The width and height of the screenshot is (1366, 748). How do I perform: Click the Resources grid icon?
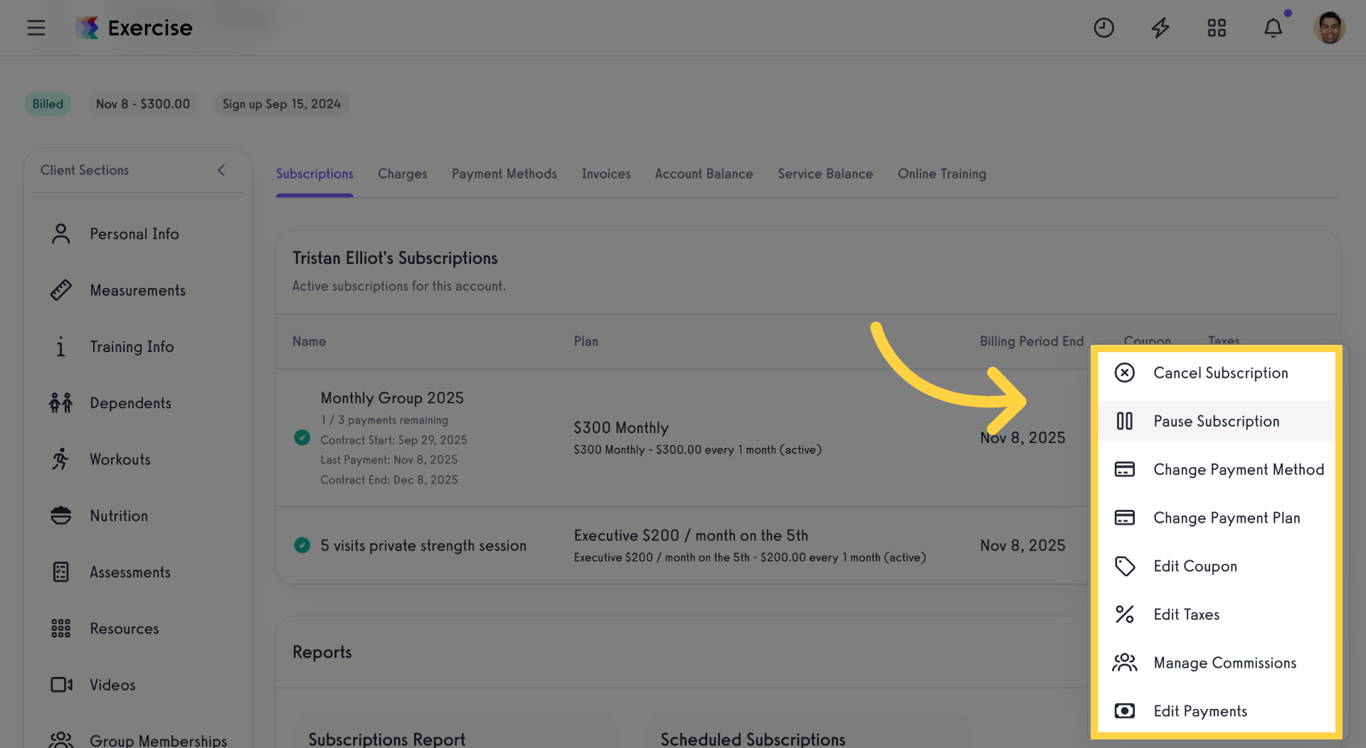click(x=61, y=628)
